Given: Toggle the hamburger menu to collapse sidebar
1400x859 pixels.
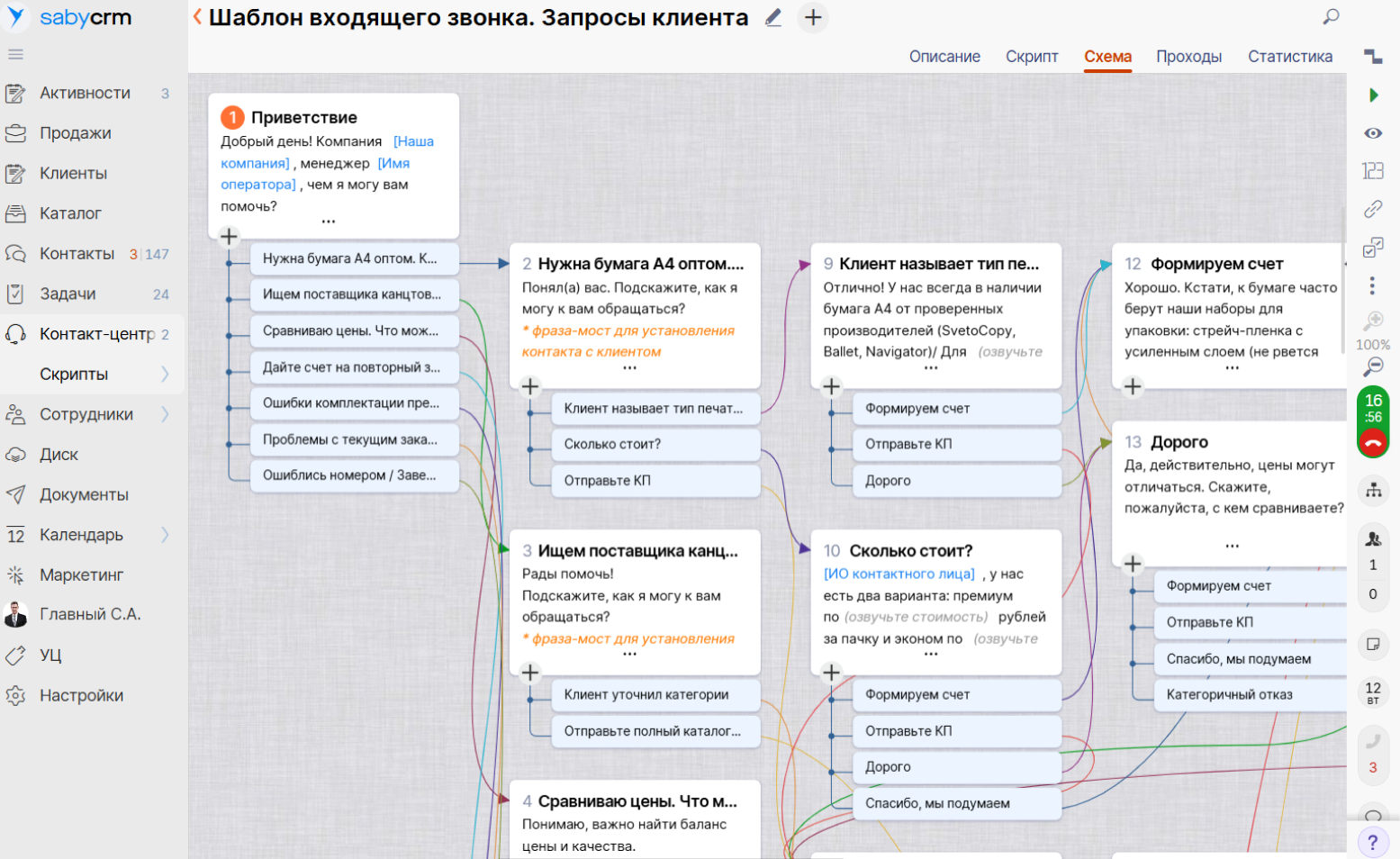Looking at the screenshot, I should tap(15, 54).
